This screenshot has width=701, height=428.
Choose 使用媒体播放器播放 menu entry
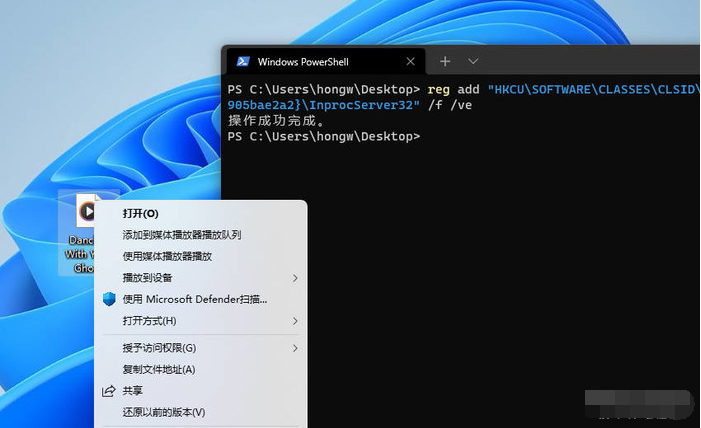point(167,256)
